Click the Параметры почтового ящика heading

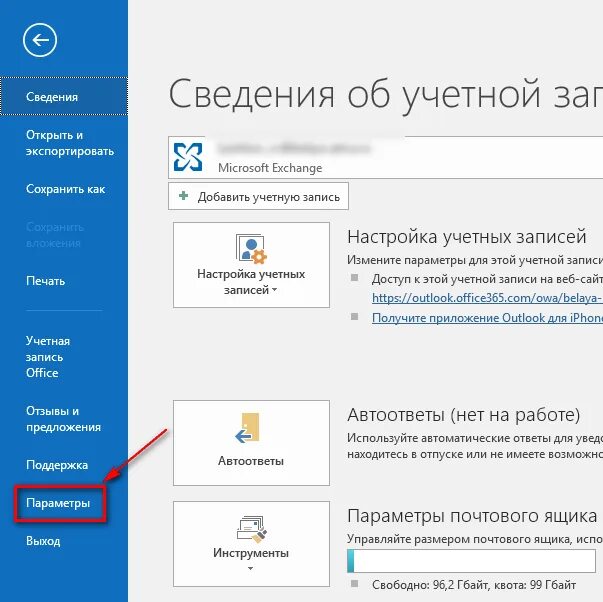(x=472, y=515)
